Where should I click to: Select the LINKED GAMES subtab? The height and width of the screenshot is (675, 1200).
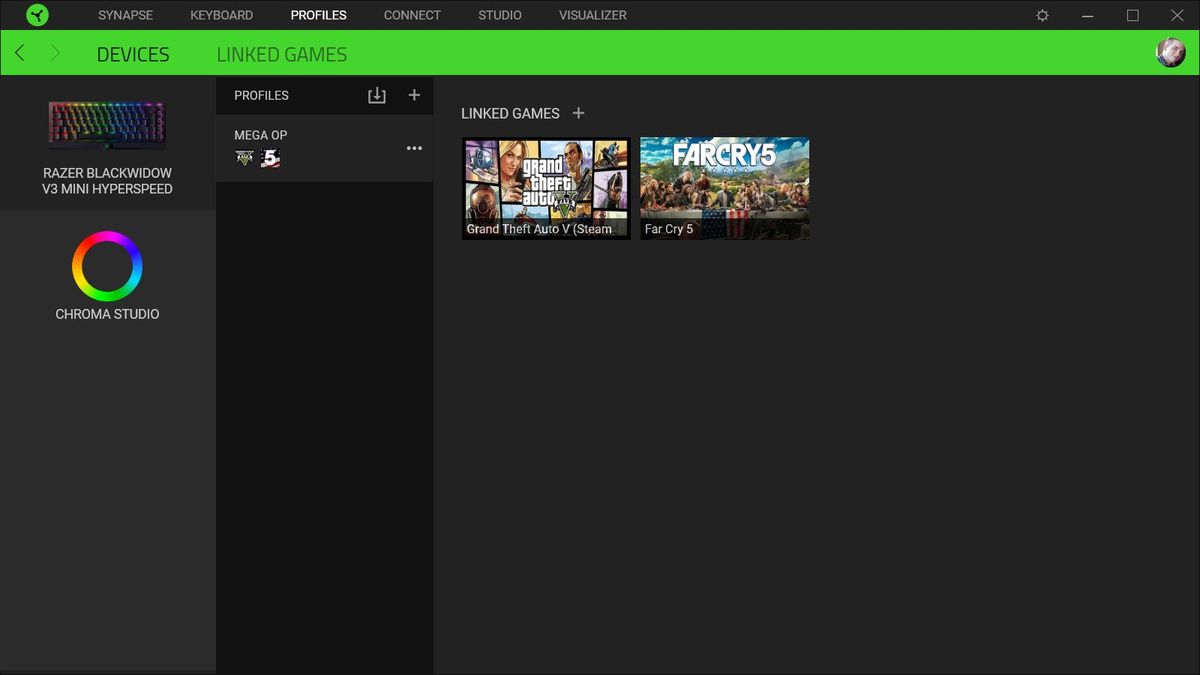[x=282, y=55]
